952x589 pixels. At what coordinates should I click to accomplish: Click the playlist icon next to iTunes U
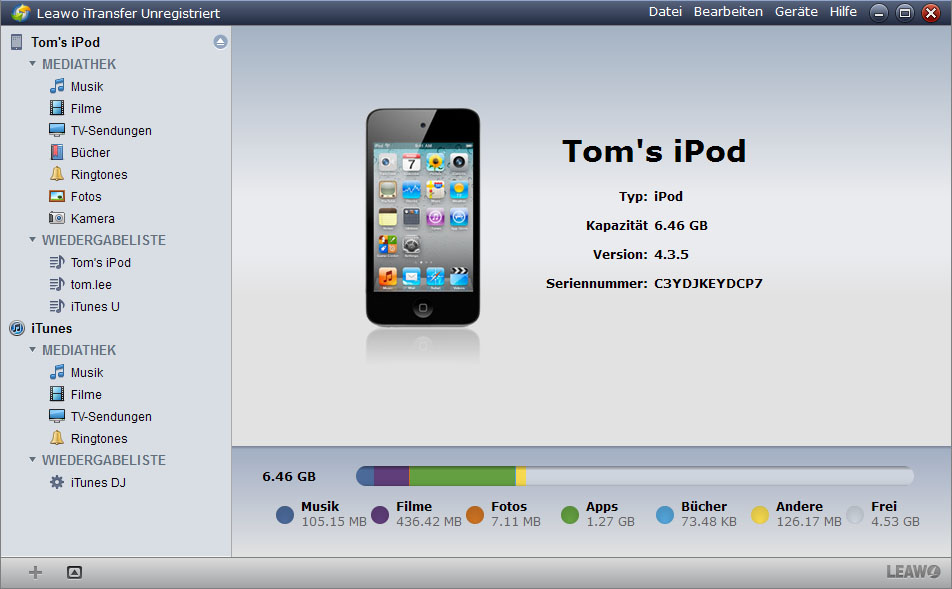57,306
